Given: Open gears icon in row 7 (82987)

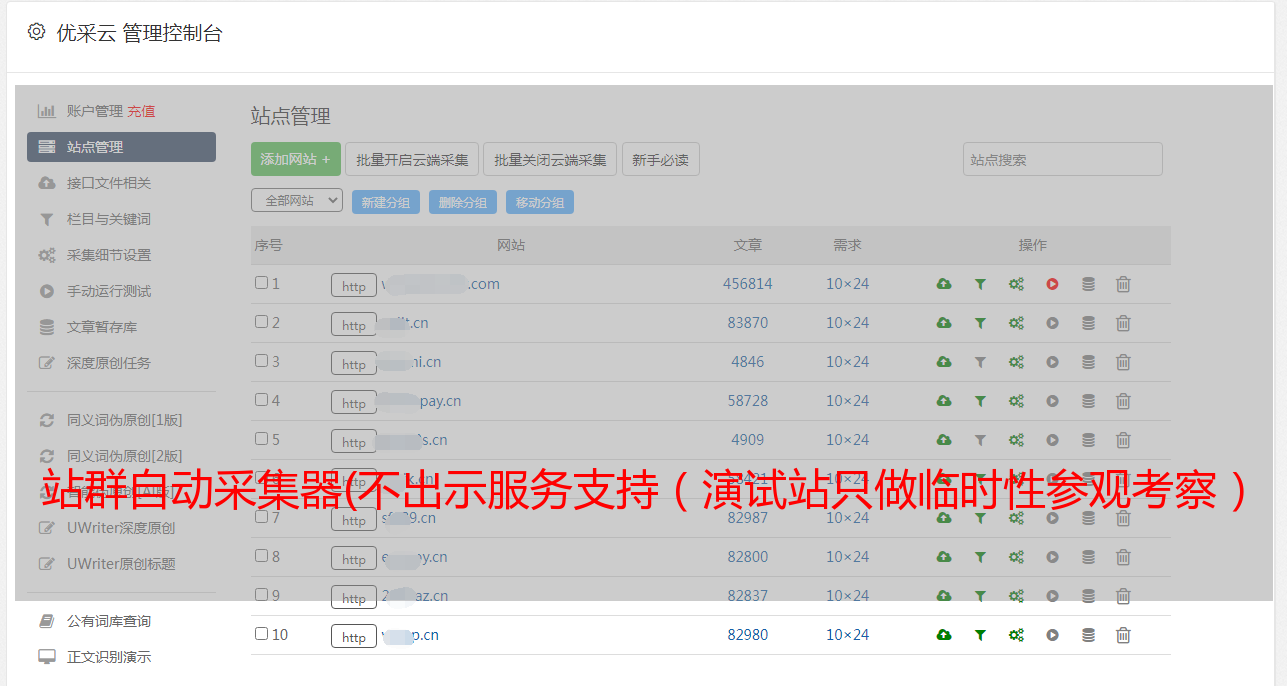Looking at the screenshot, I should click(1016, 518).
